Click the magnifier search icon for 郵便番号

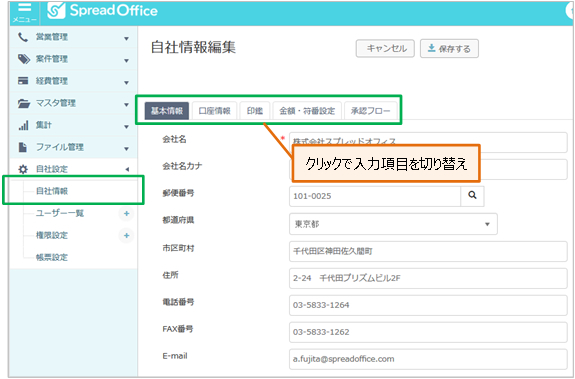tap(472, 196)
